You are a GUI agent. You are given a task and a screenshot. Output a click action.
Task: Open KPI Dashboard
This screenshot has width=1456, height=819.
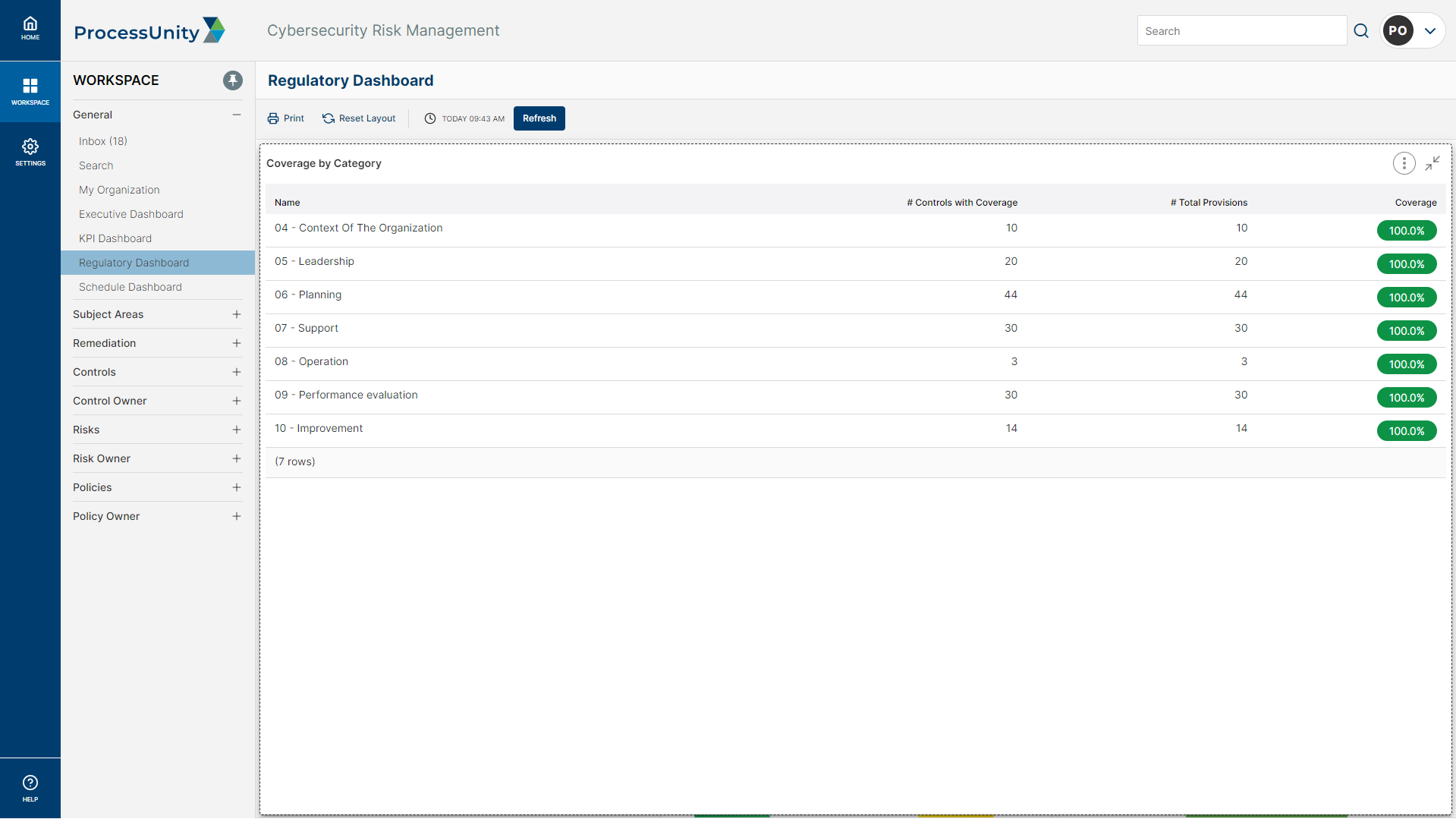pyautogui.click(x=115, y=238)
